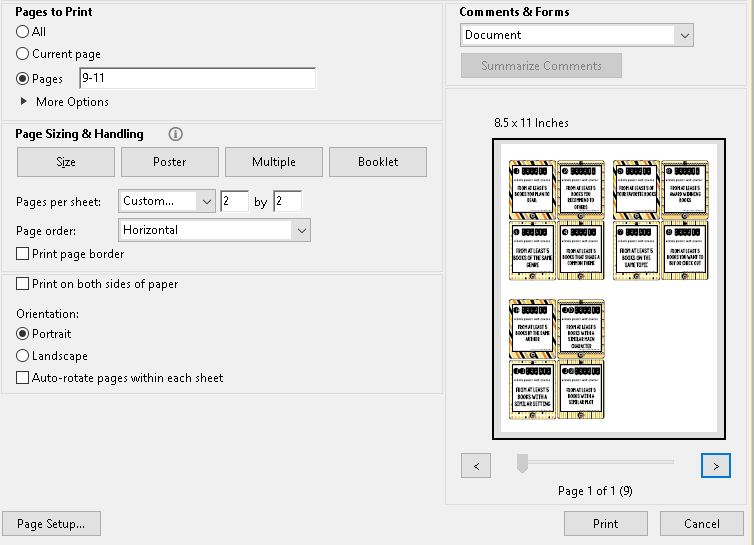The height and width of the screenshot is (545, 754).
Task: Select Portrait orientation
Action: (23, 333)
